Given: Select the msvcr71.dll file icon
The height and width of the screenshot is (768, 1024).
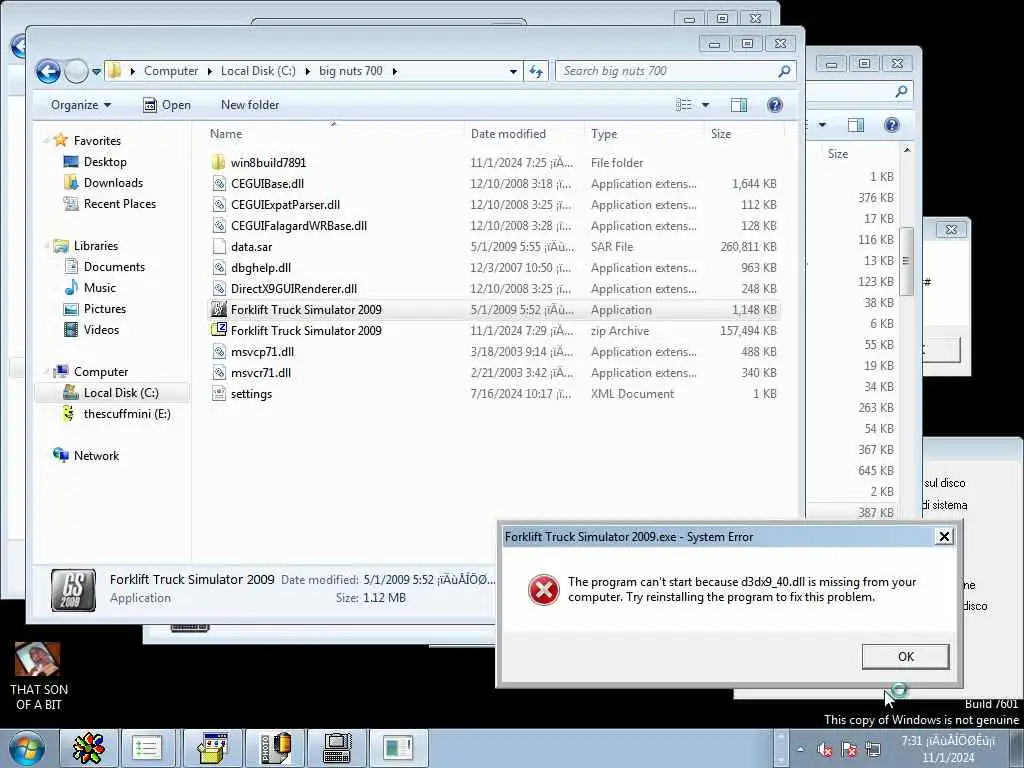Looking at the screenshot, I should click(219, 373).
